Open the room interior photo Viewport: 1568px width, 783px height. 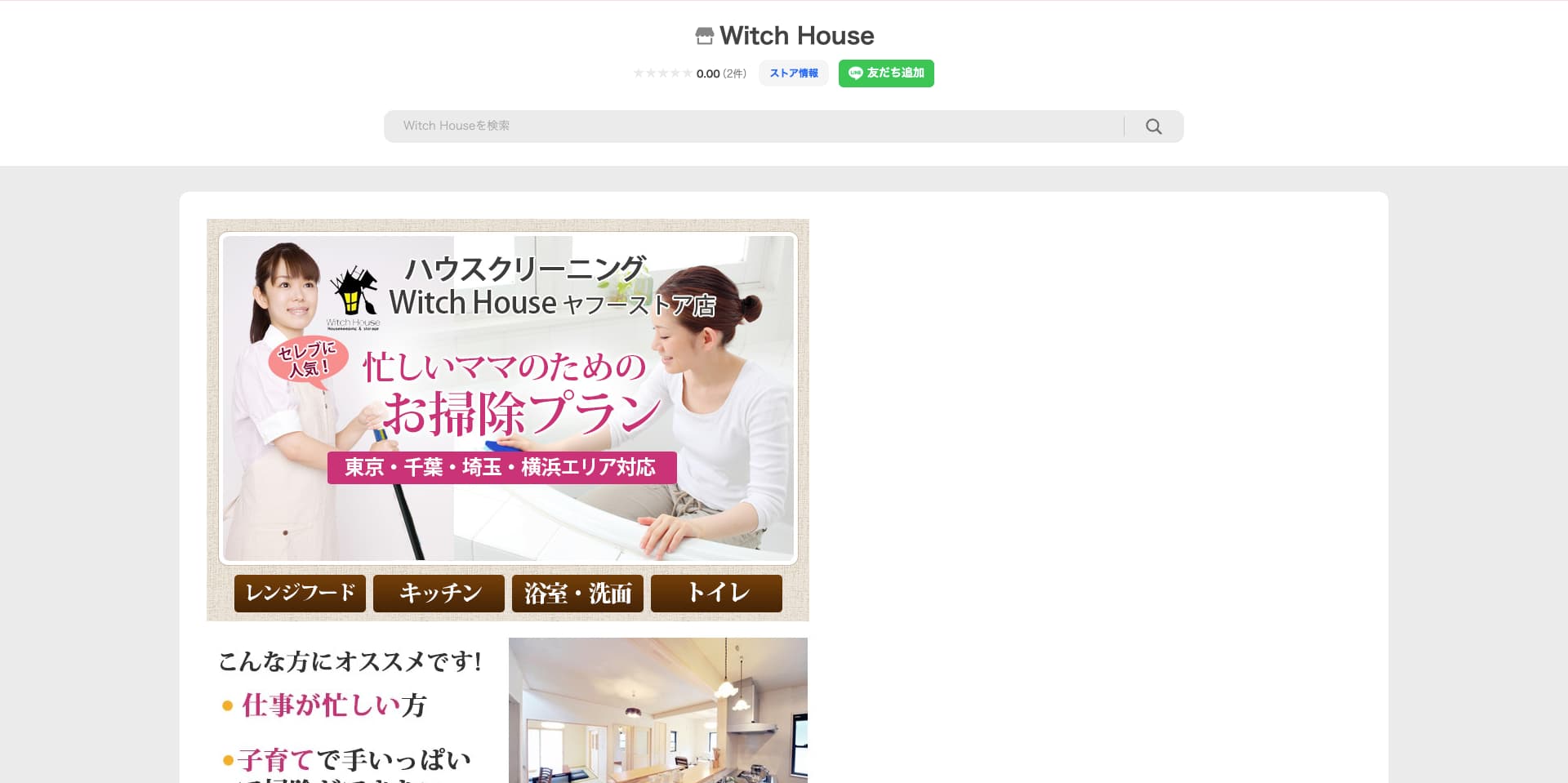point(657,710)
